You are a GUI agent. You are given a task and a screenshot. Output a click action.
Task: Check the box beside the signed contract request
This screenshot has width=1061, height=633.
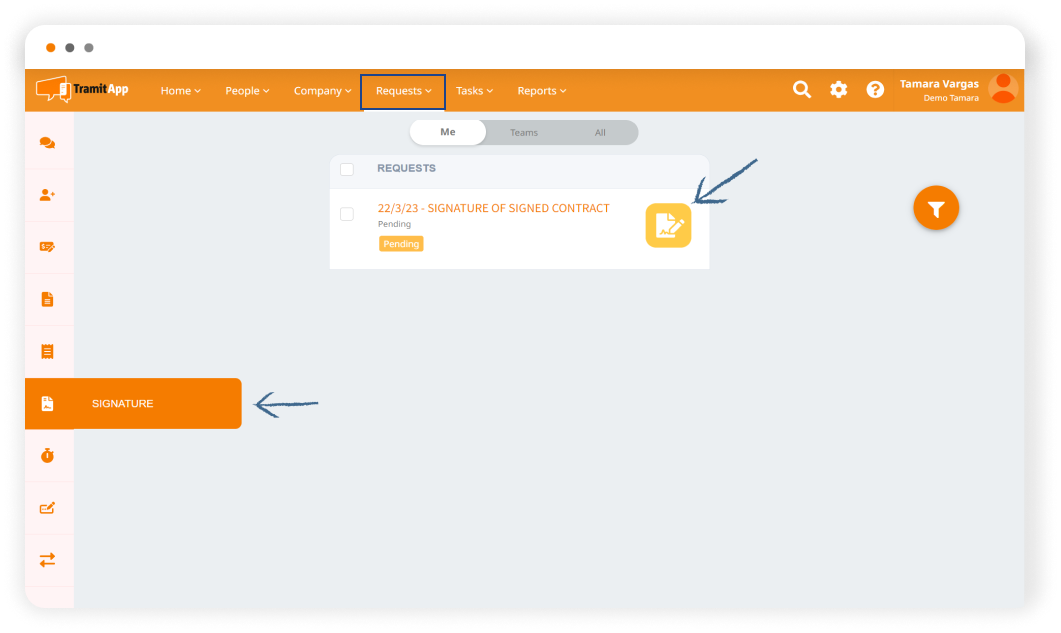(347, 214)
